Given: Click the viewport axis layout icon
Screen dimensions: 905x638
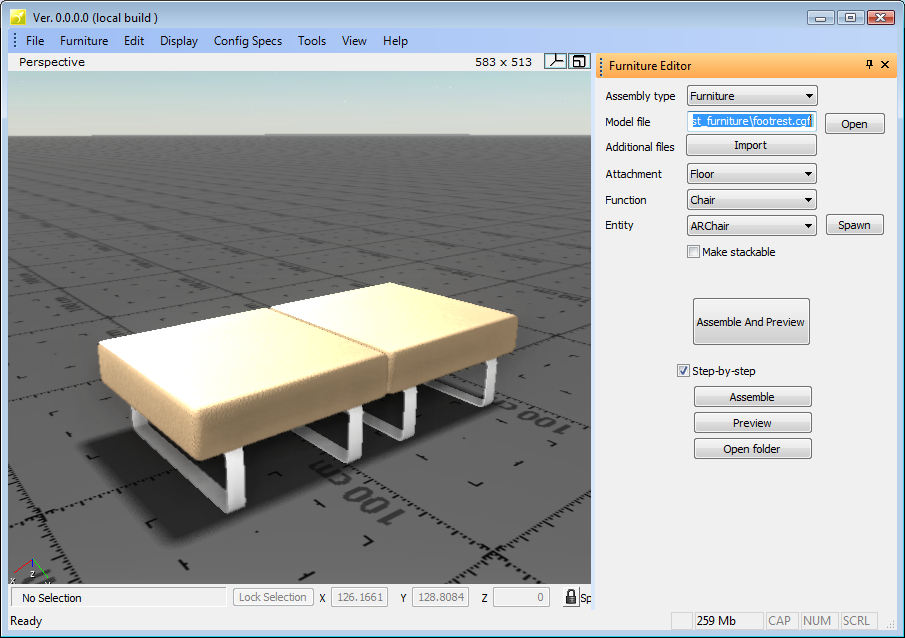Looking at the screenshot, I should coord(555,61).
